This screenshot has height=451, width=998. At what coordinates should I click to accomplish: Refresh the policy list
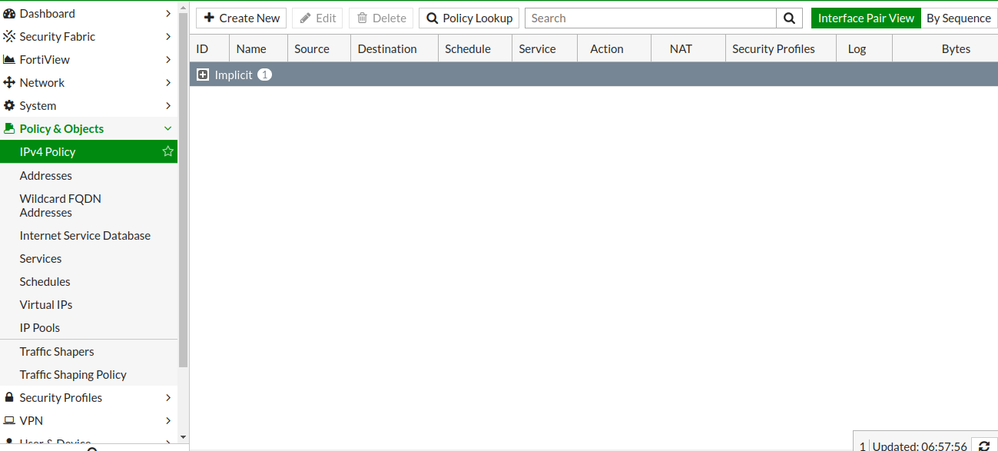(984, 446)
